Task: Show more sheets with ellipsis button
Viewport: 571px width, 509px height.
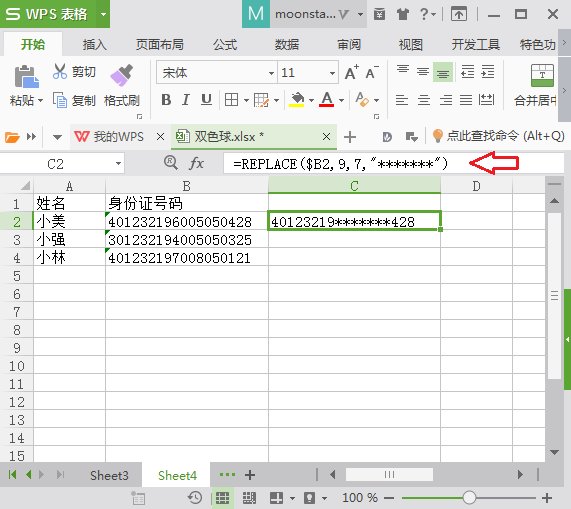Action: coord(227,474)
